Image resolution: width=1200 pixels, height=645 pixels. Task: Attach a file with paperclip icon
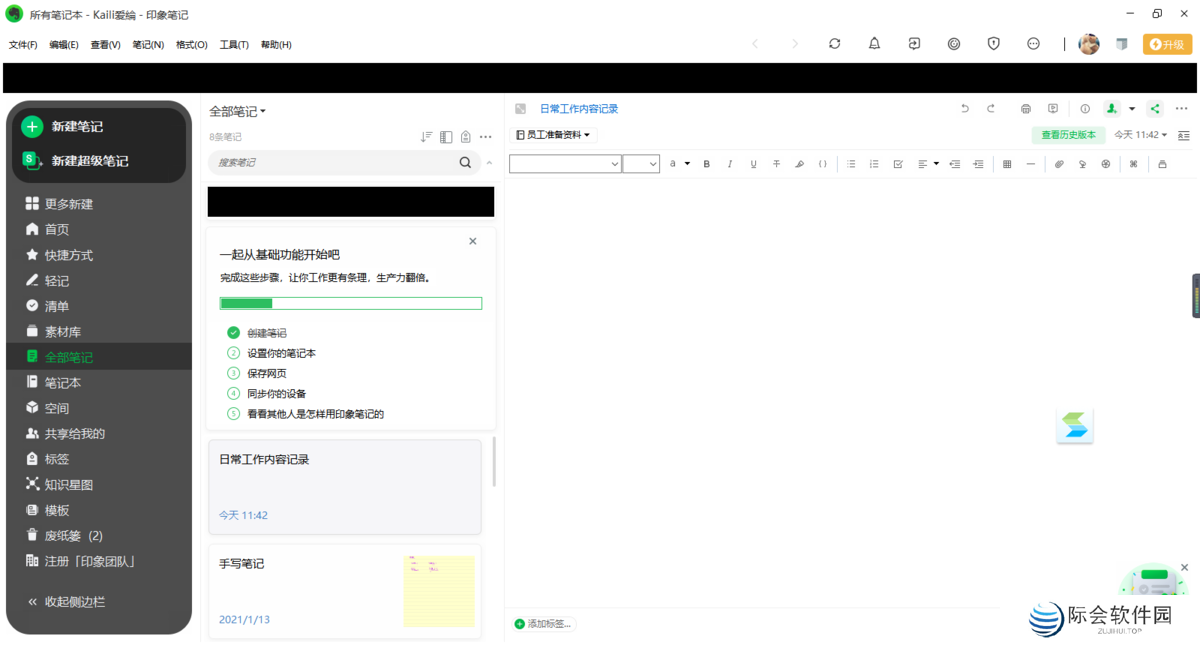tap(1059, 164)
